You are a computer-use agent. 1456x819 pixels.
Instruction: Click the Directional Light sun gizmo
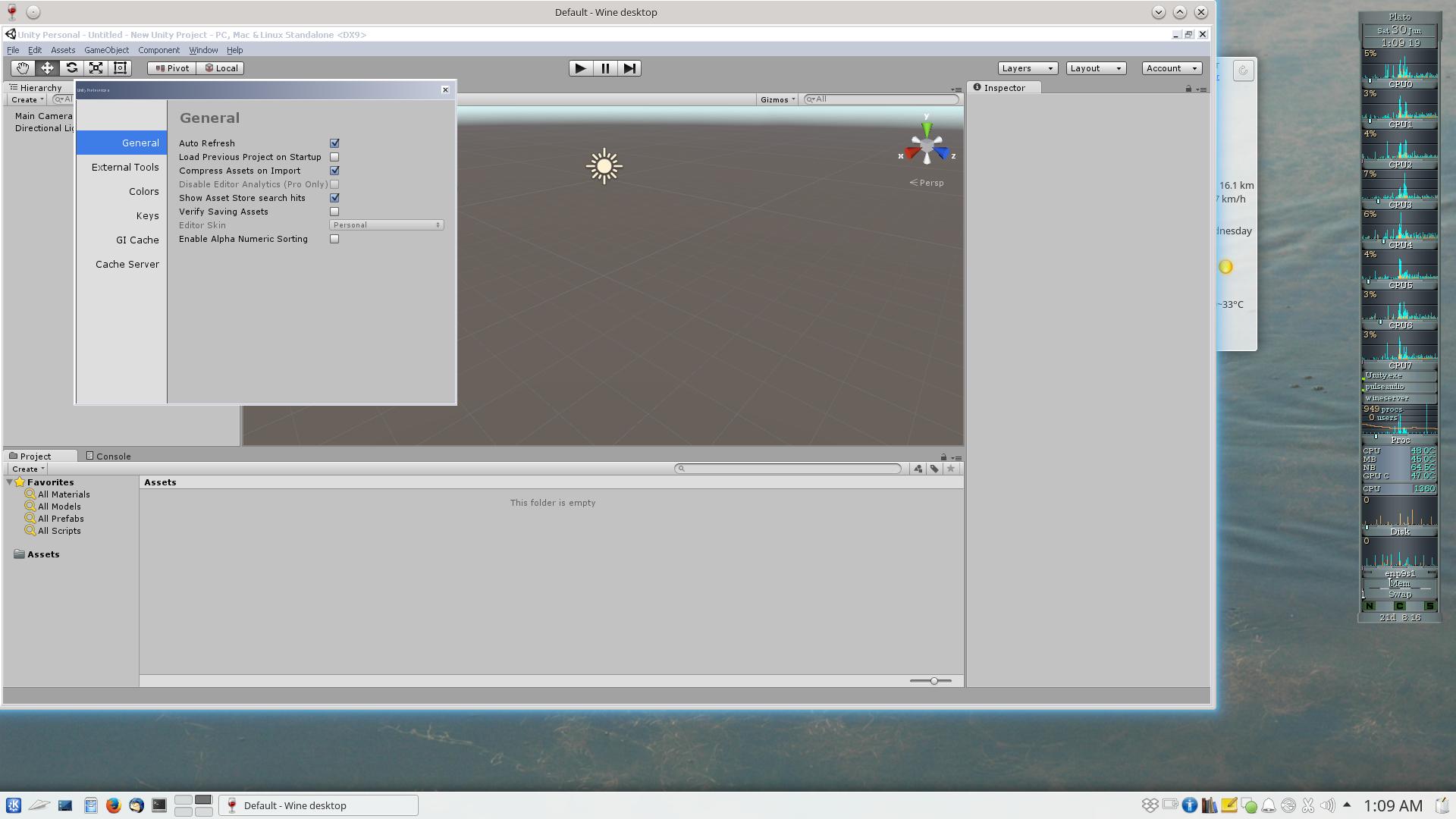point(604,166)
